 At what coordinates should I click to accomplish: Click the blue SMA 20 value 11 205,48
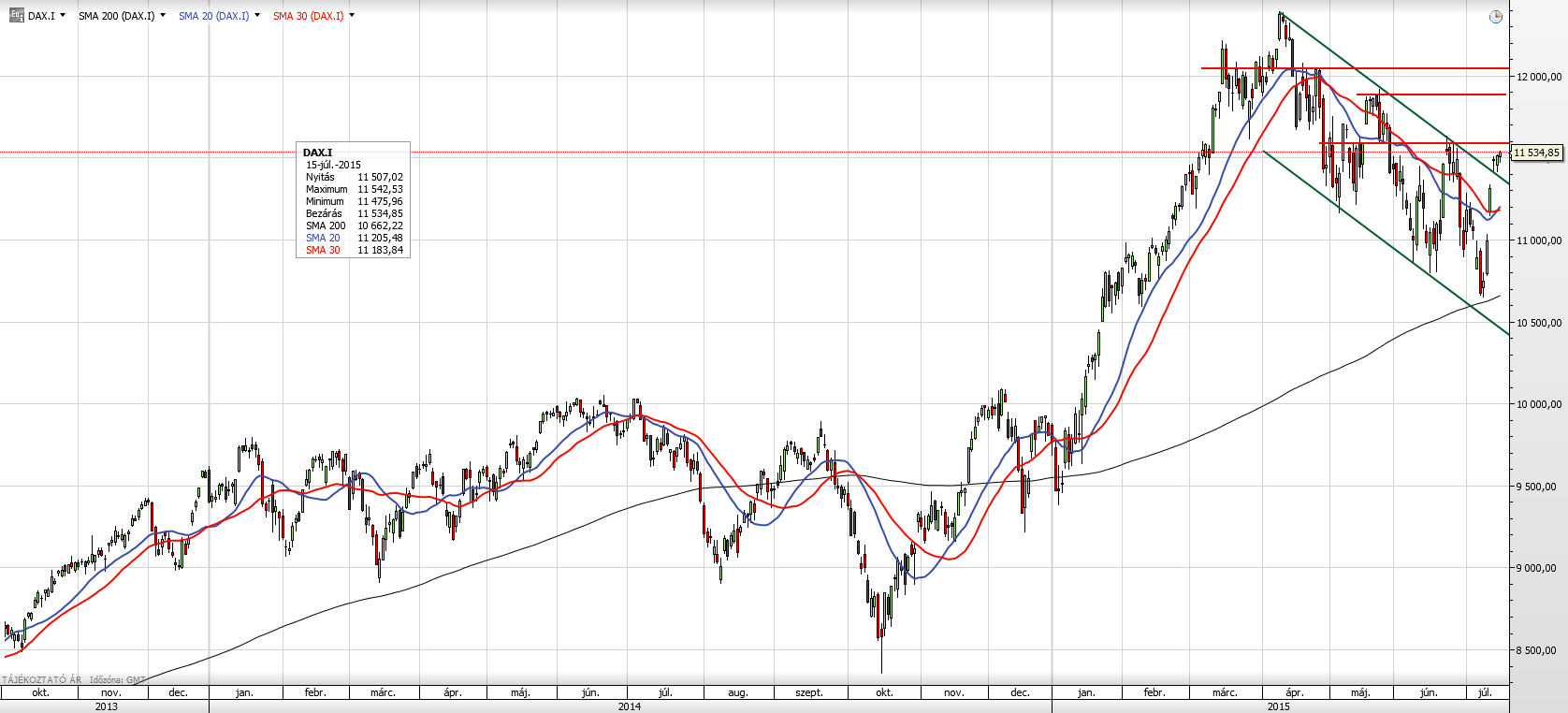[x=380, y=238]
